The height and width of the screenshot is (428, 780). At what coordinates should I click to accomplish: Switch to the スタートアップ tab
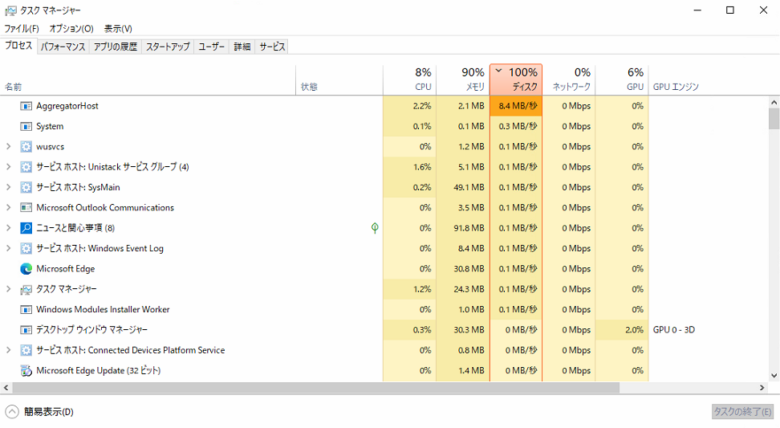(168, 47)
